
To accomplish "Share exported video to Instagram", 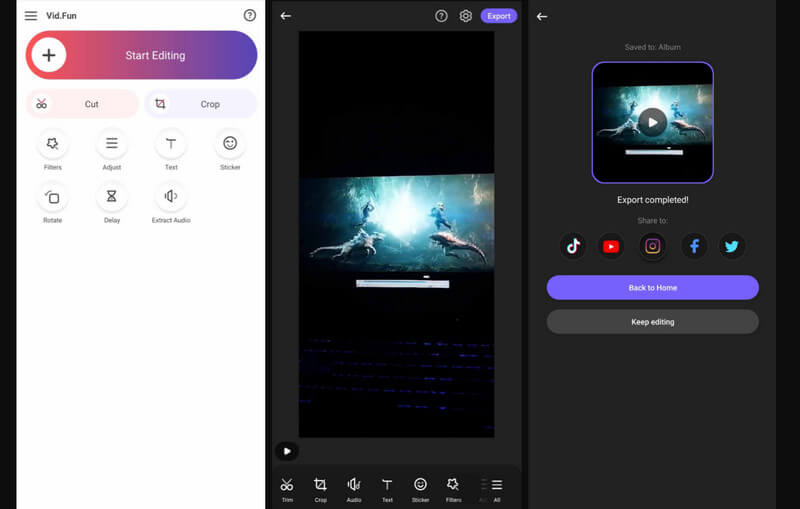I will (652, 246).
